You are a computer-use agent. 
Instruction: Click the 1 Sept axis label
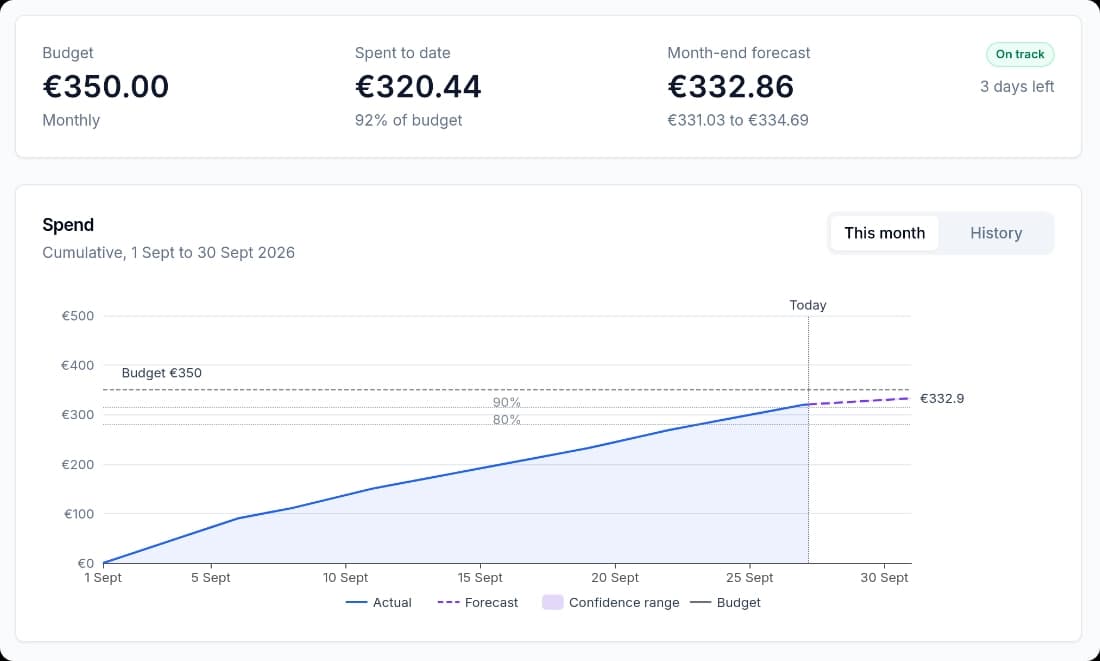(x=103, y=577)
